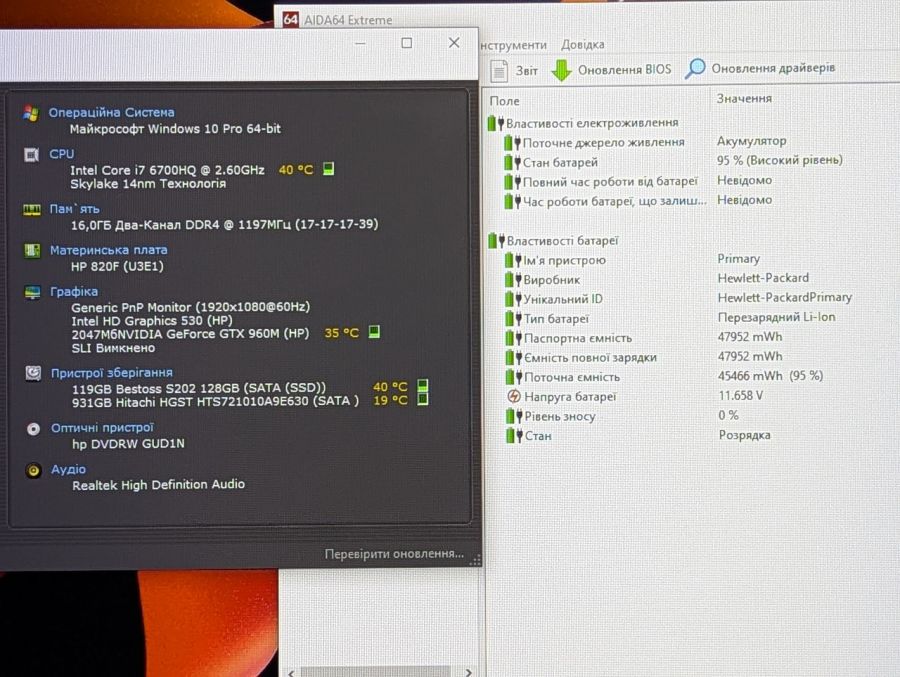Click the Напруга батареї voltage icon

[514, 397]
